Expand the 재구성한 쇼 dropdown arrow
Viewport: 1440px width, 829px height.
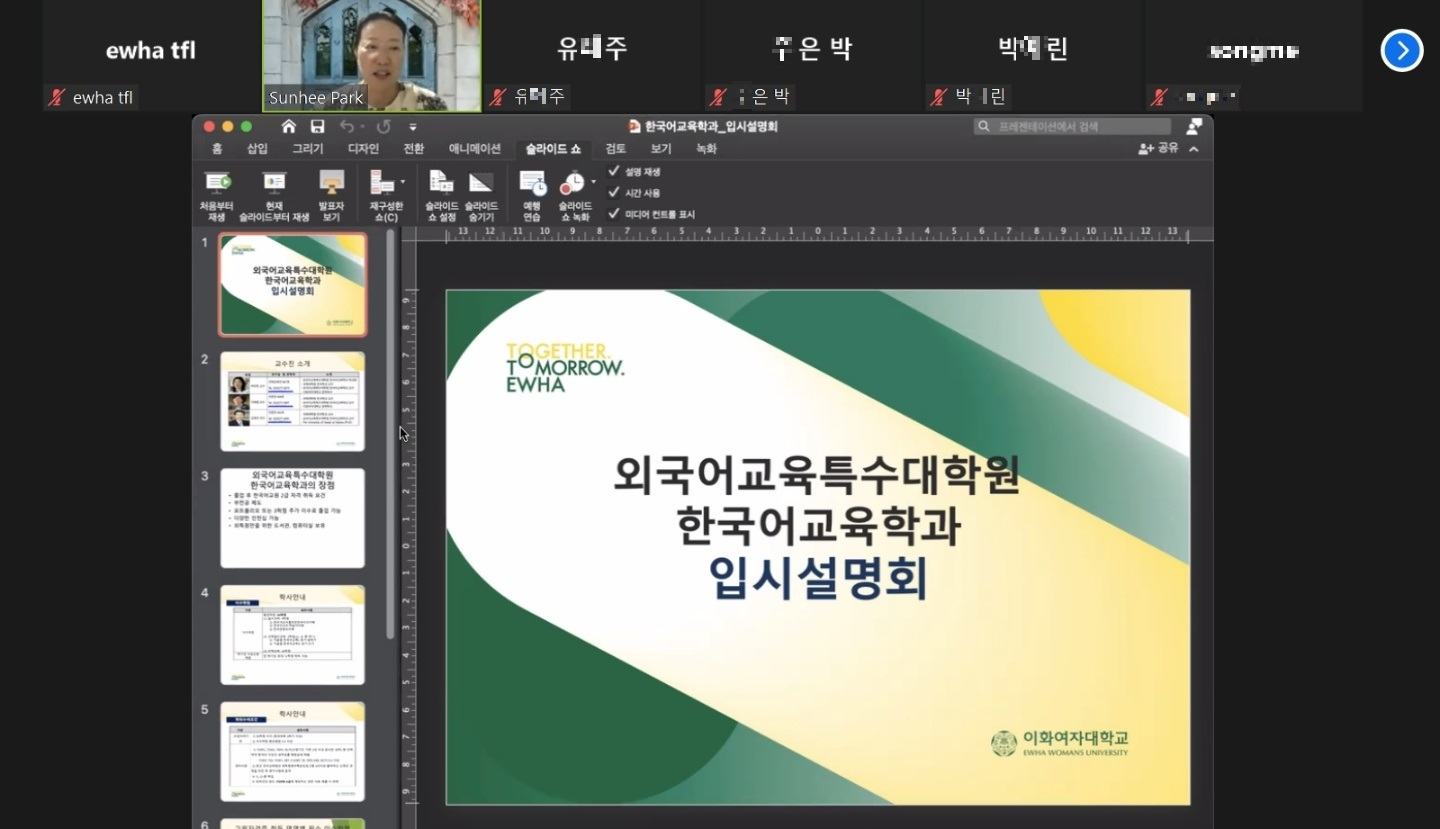403,183
